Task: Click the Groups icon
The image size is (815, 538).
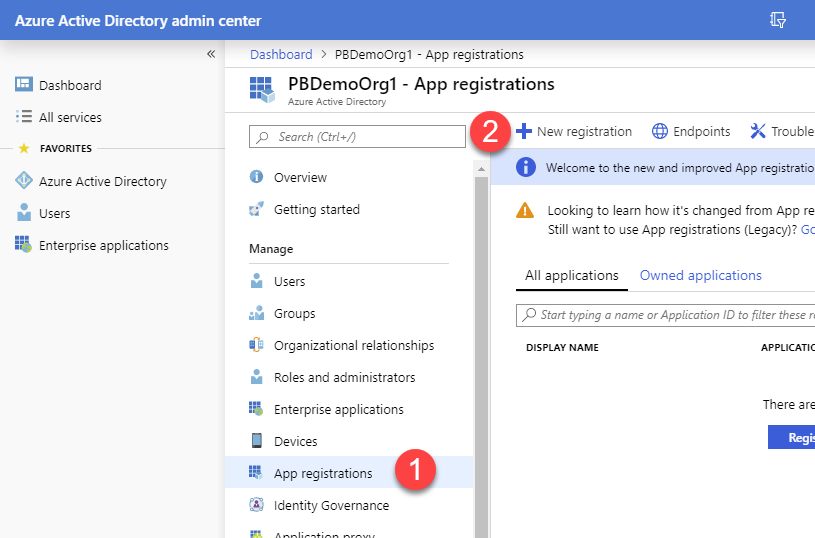Action: [256, 313]
